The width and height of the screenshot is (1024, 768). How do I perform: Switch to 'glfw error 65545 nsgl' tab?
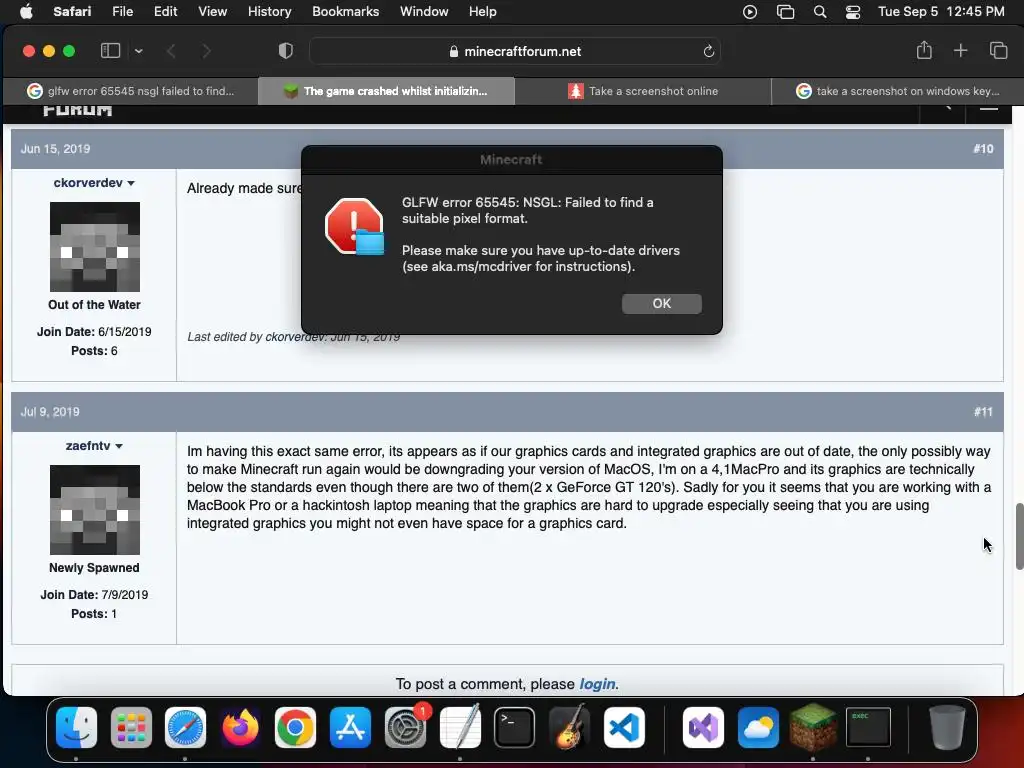click(131, 91)
